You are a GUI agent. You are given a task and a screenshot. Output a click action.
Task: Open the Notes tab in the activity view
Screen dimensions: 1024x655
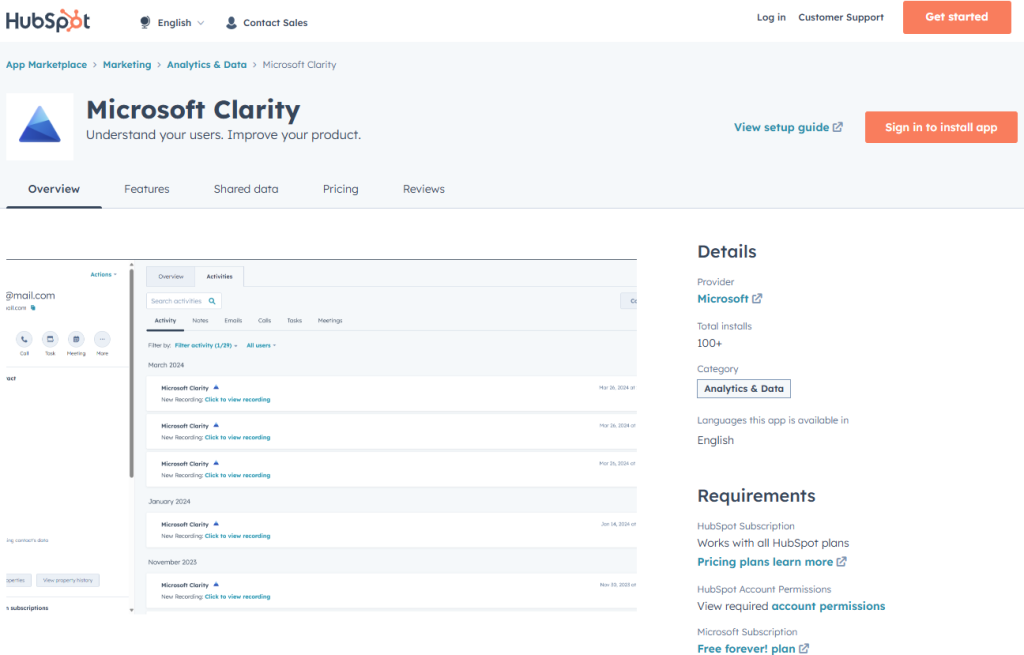pos(199,320)
